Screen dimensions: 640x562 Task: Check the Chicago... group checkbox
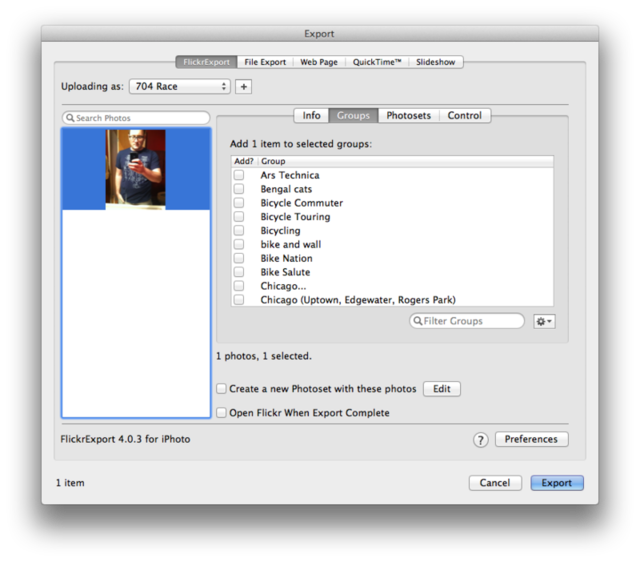tap(239, 286)
